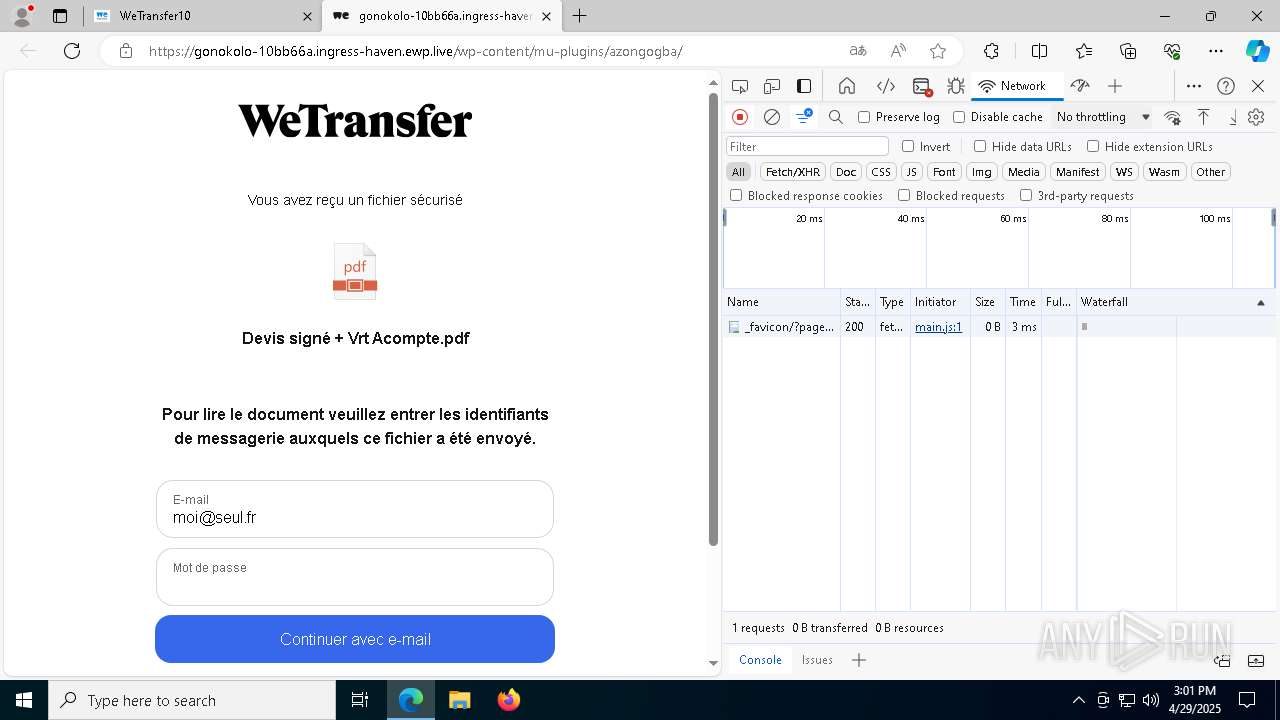Viewport: 1280px width, 720px height.
Task: Open browser Extensions icon
Action: pyautogui.click(x=991, y=51)
